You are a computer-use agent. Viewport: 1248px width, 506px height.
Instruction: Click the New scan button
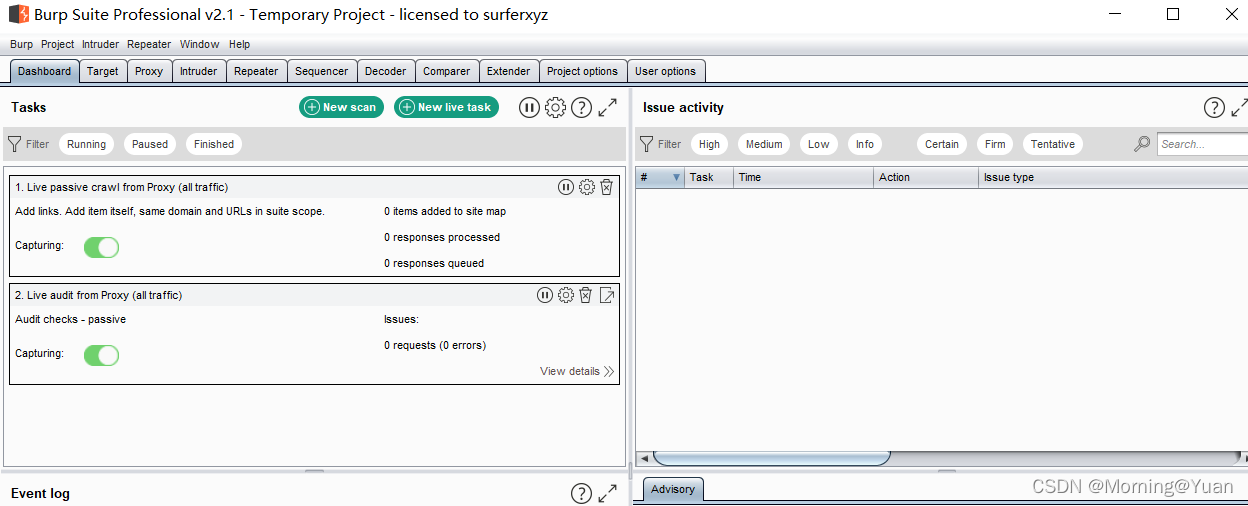[341, 107]
